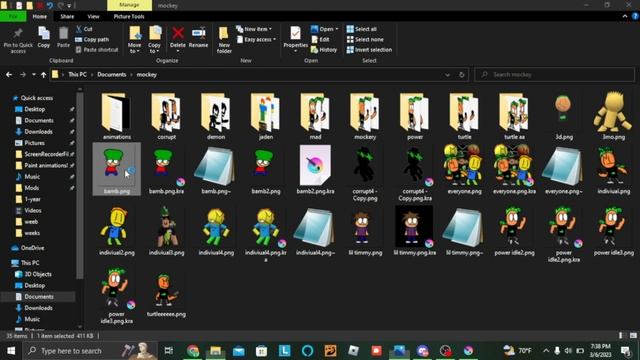This screenshot has height=360, width=640.
Task: Switch to the Home tab
Action: point(40,16)
